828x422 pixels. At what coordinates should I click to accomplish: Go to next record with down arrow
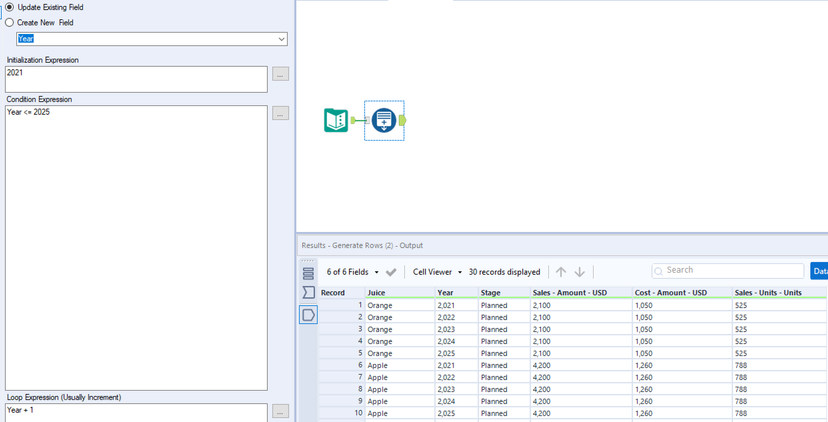pyautogui.click(x=579, y=272)
